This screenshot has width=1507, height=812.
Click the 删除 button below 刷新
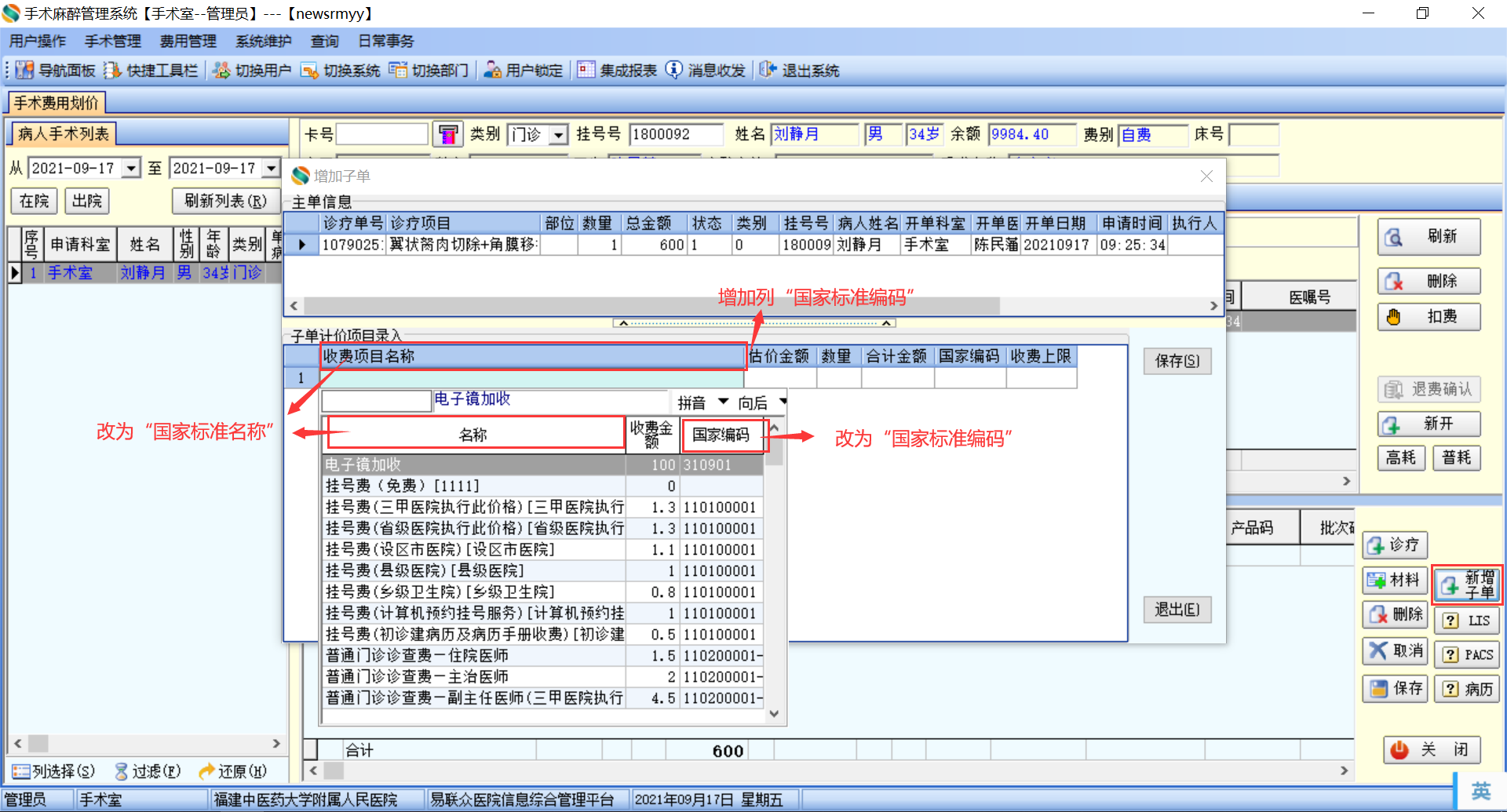click(x=1429, y=281)
